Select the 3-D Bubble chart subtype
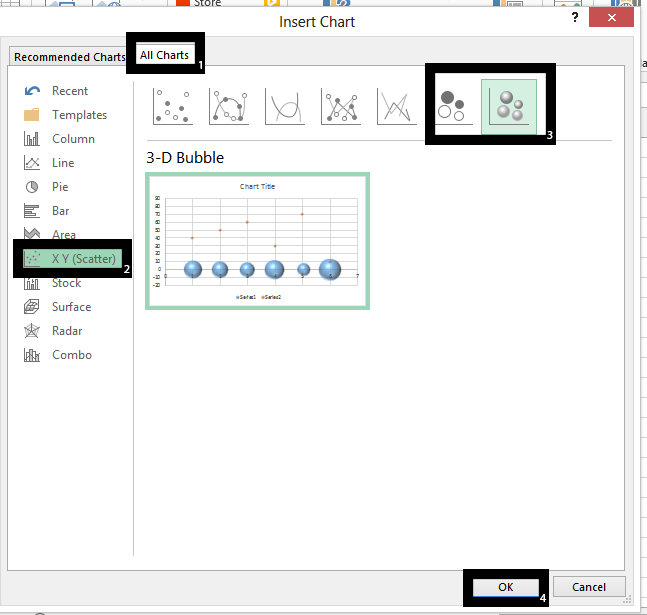The height and width of the screenshot is (615, 647). coord(509,107)
